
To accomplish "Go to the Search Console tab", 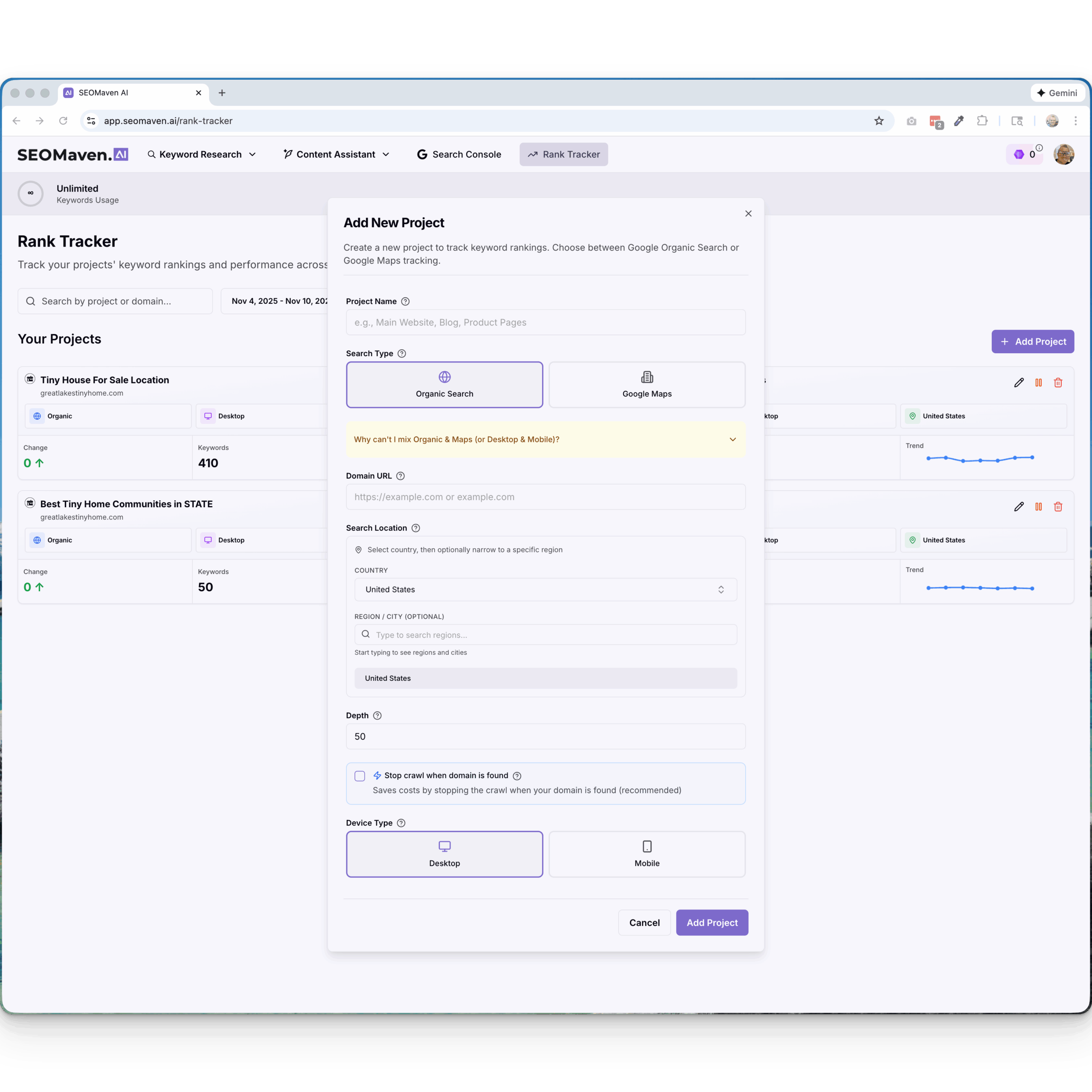I will (459, 154).
